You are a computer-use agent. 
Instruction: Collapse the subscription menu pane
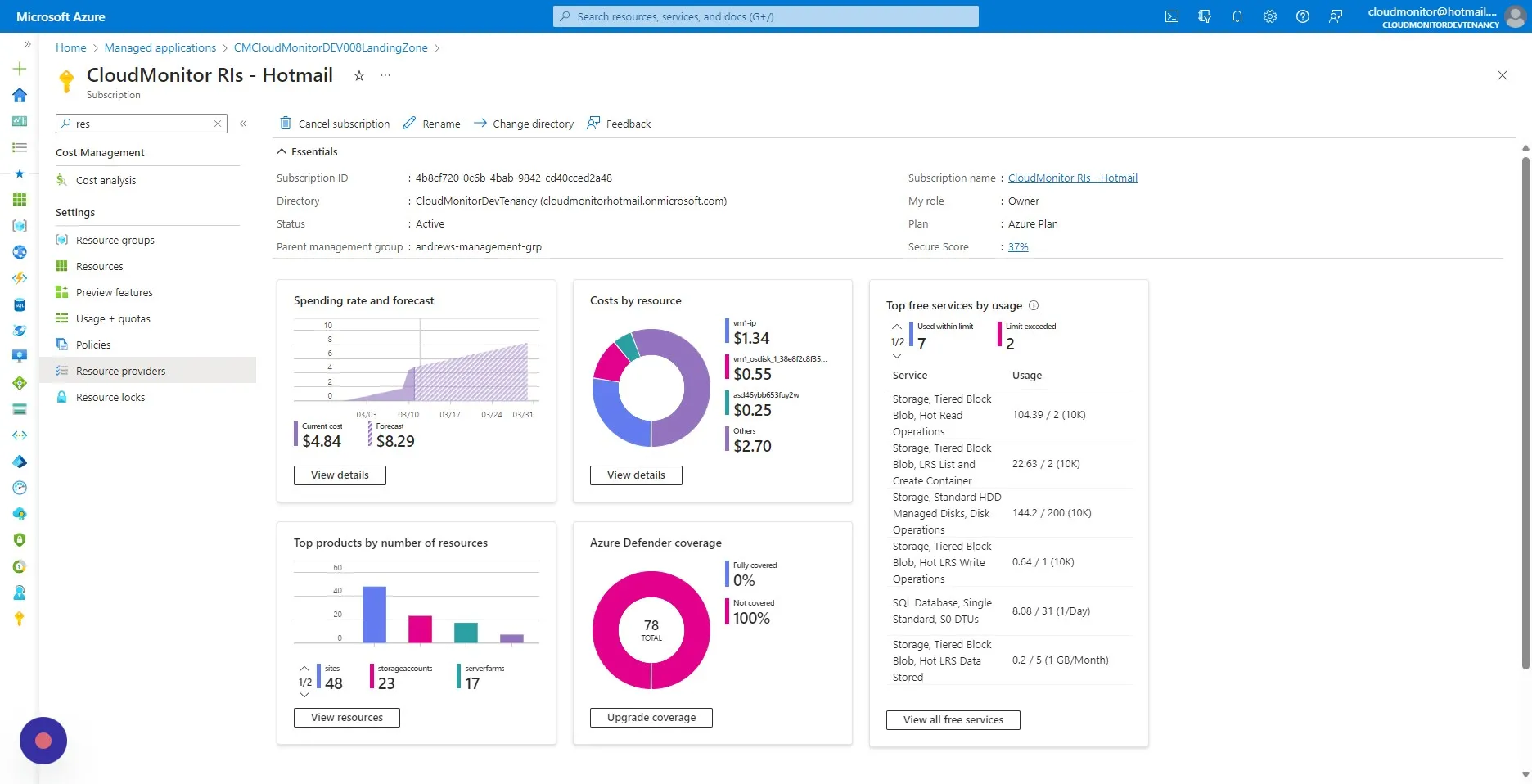click(x=243, y=124)
